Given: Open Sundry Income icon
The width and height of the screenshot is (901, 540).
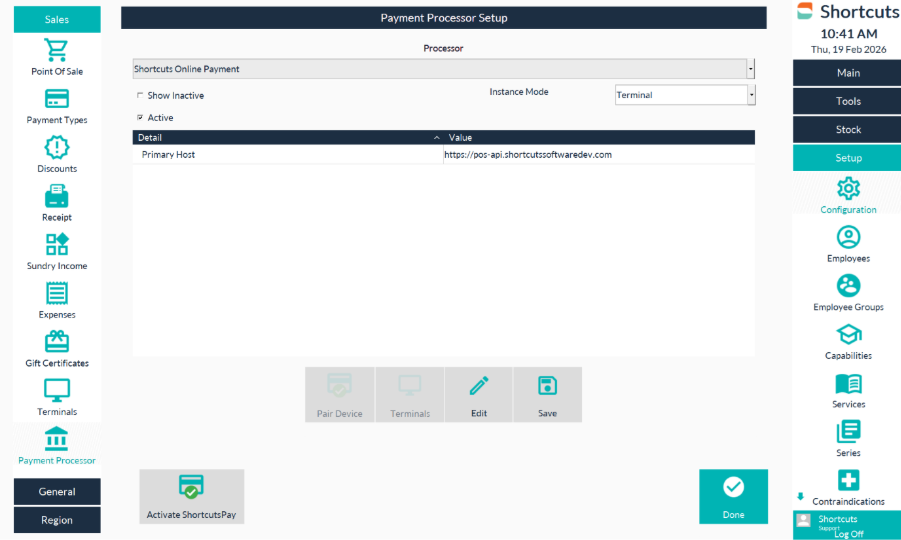Looking at the screenshot, I should [56, 245].
